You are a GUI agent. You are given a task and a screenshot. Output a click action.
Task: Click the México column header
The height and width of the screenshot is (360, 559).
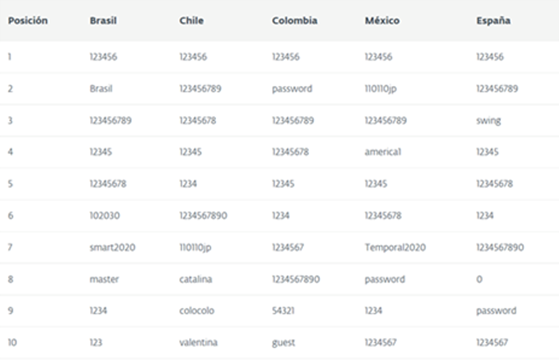click(382, 21)
